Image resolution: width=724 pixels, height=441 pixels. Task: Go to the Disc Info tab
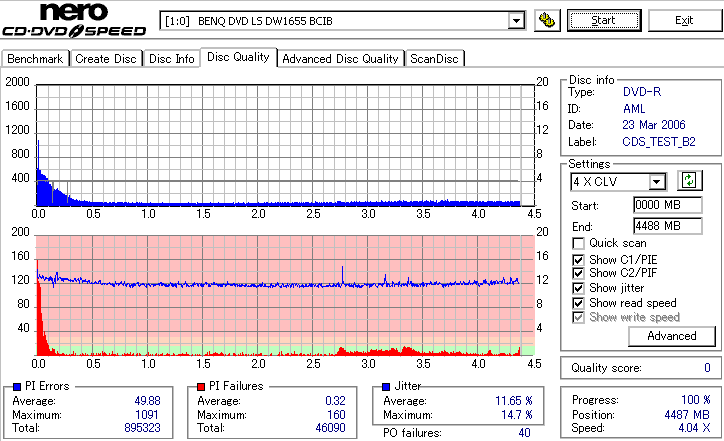(x=172, y=59)
